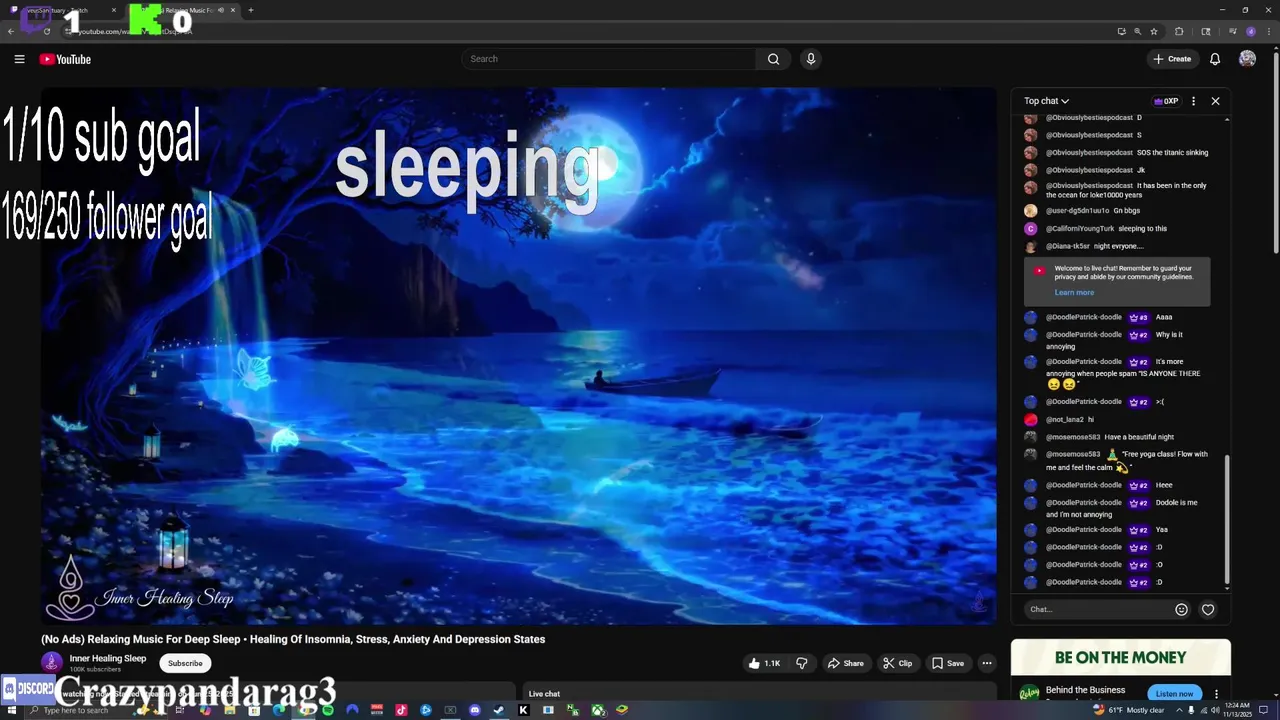The width and height of the screenshot is (1280, 720).
Task: Open the ad options three-dot menu
Action: [1216, 693]
